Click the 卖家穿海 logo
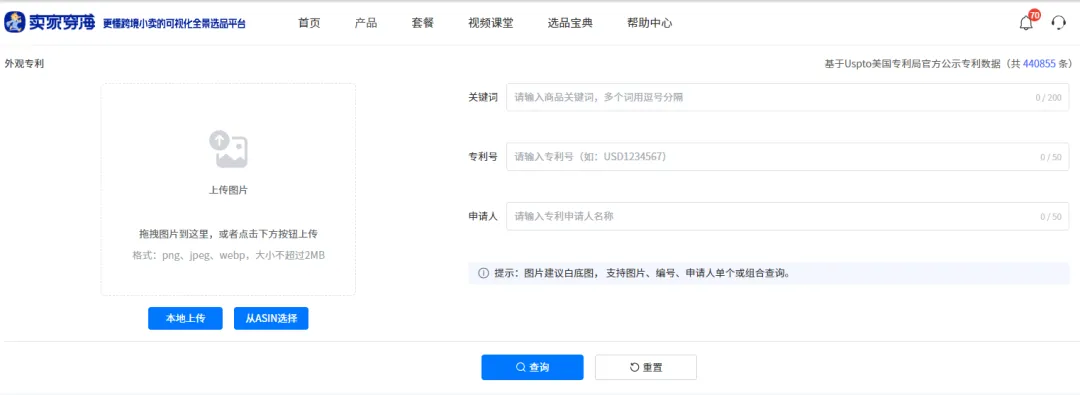 click(x=50, y=22)
